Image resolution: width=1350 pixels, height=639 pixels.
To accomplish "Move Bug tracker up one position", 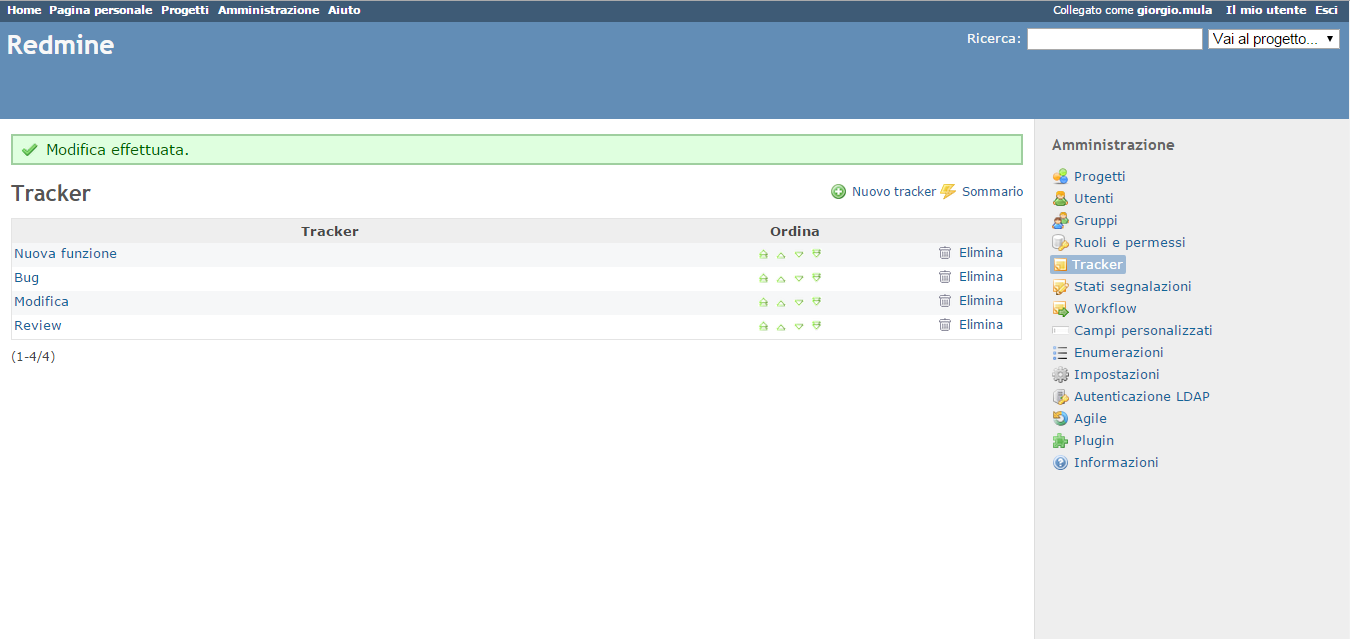I will [x=781, y=278].
